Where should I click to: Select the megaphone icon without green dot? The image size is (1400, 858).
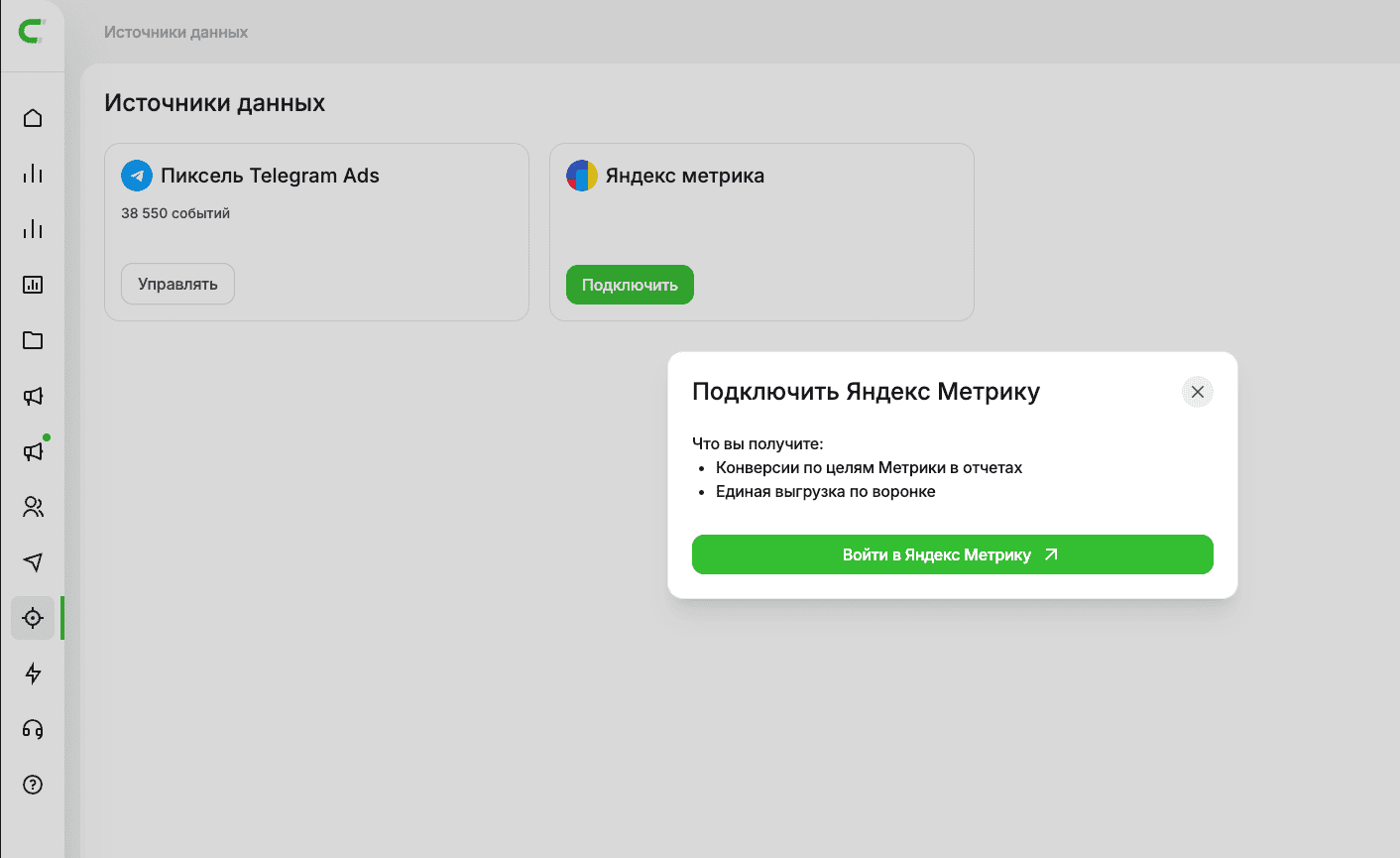point(33,396)
